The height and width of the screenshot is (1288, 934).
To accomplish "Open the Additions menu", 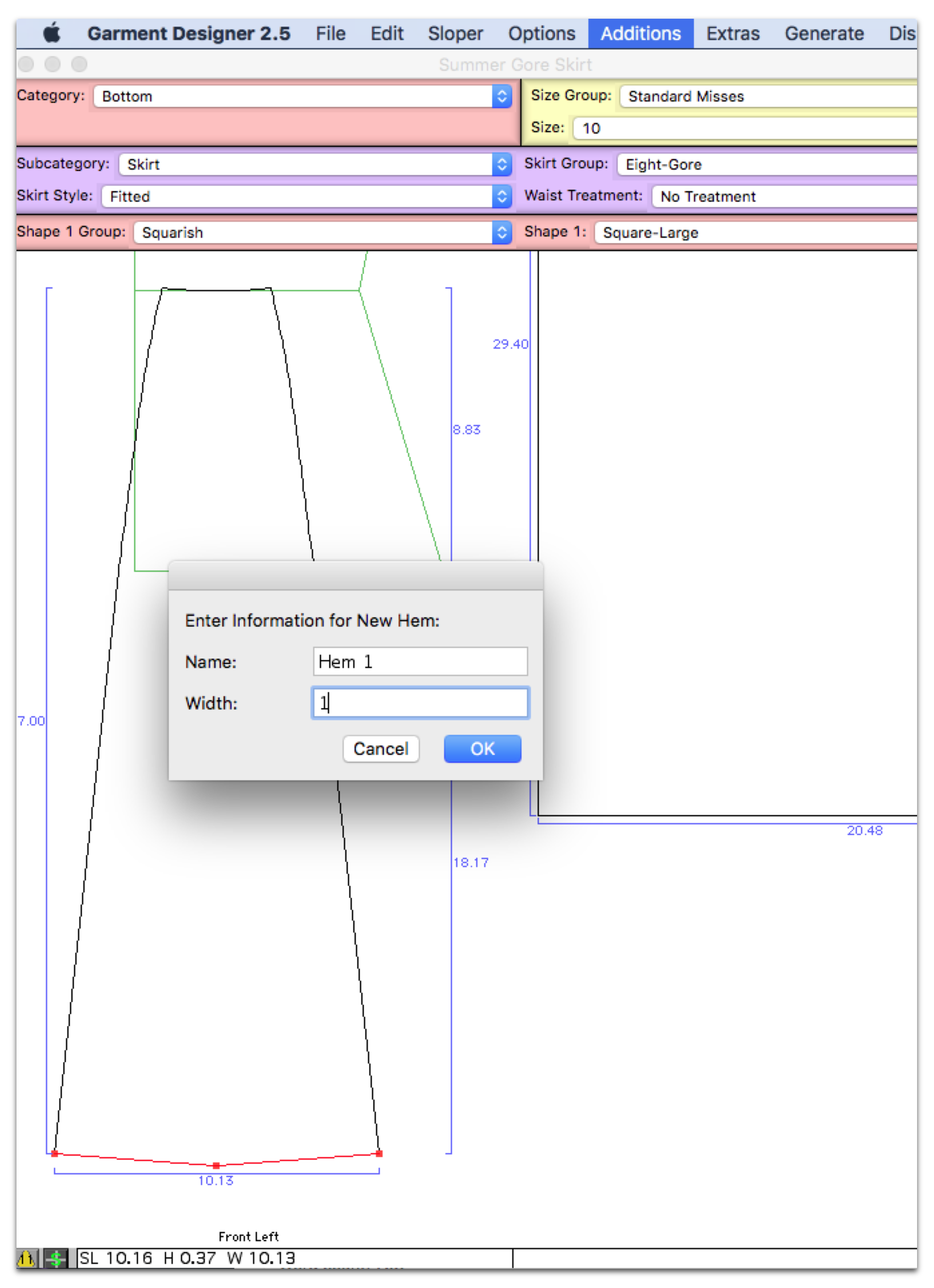I will coord(640,33).
